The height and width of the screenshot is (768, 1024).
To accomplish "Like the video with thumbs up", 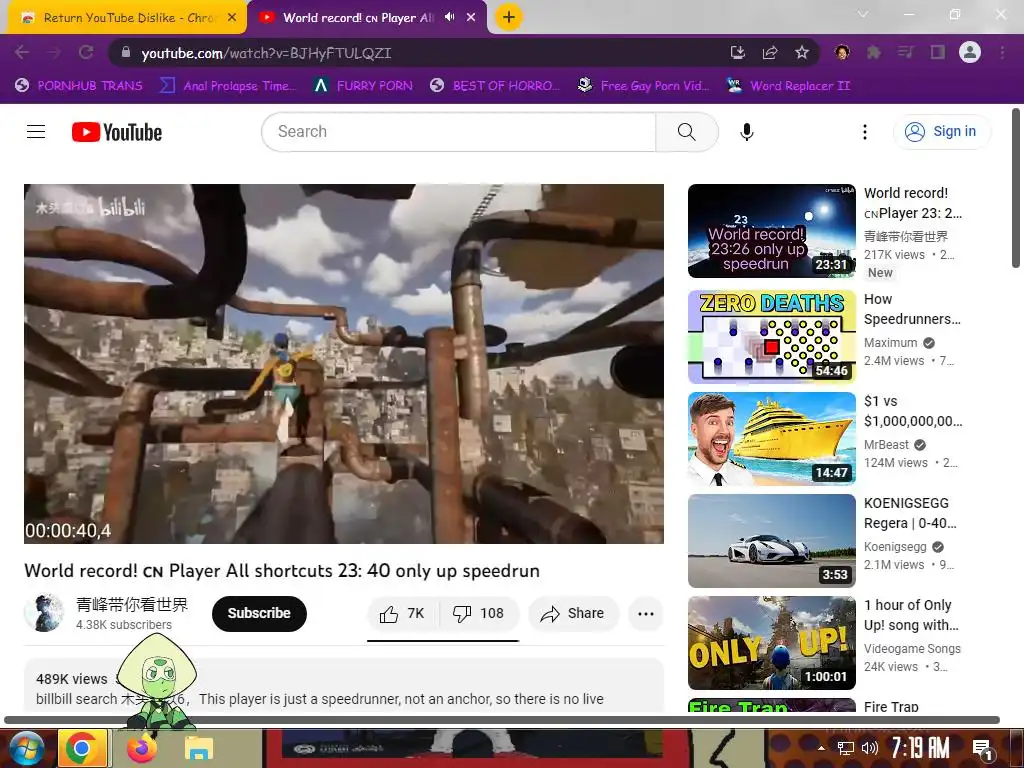I will (403, 613).
